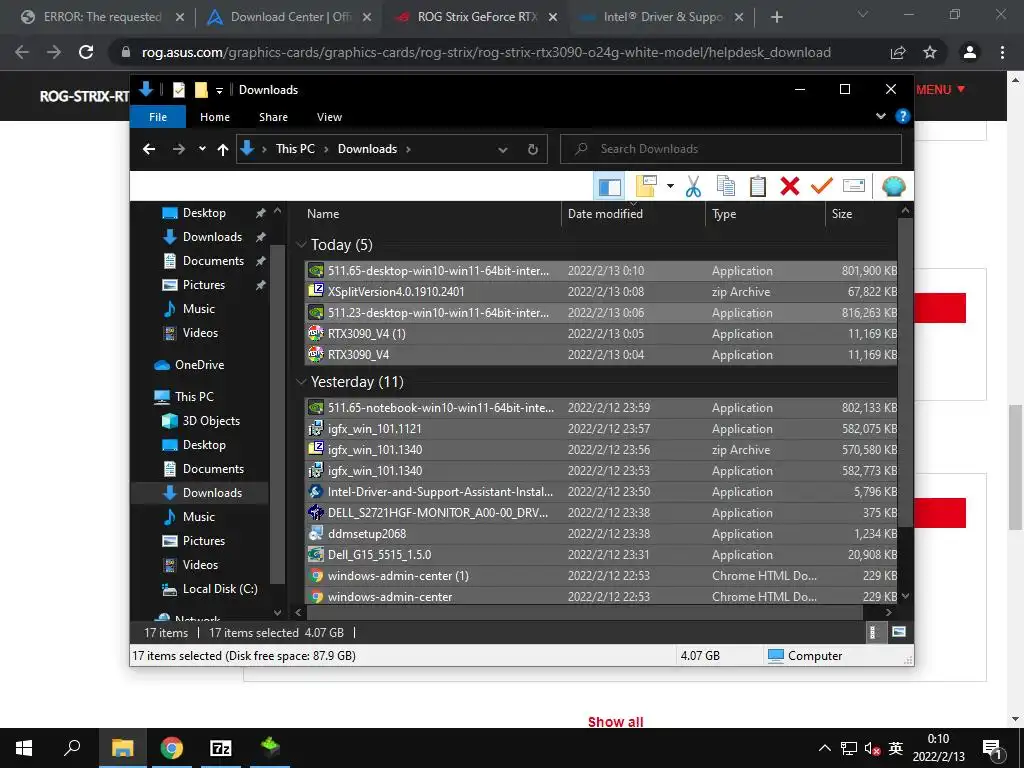1024x768 pixels.
Task: Refresh the Downloads folder
Action: tap(533, 150)
